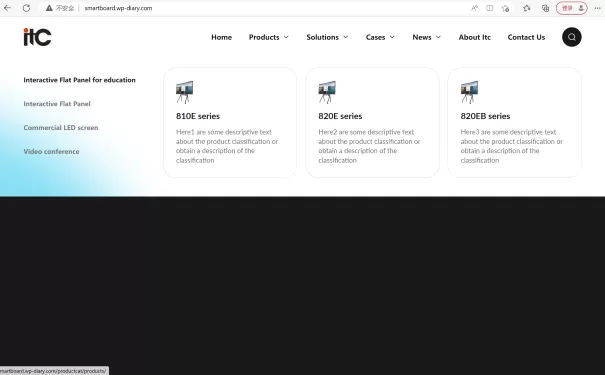
Task: Open the Solutions menu
Action: tap(323, 37)
